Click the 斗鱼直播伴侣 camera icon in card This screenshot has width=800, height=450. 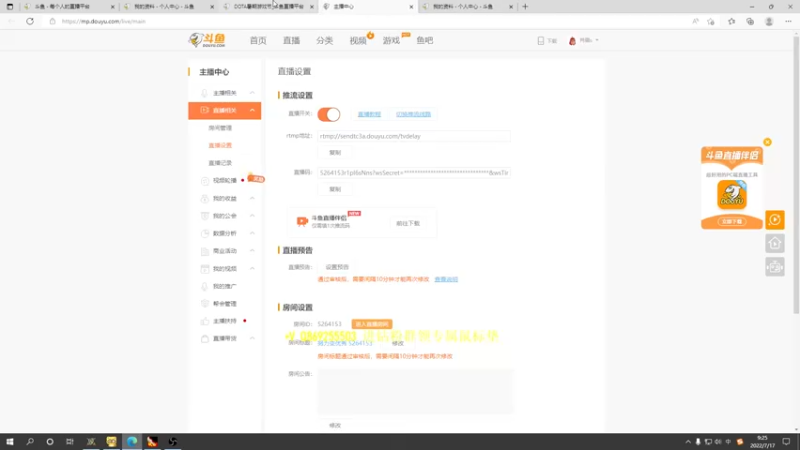pyautogui.click(x=302, y=221)
